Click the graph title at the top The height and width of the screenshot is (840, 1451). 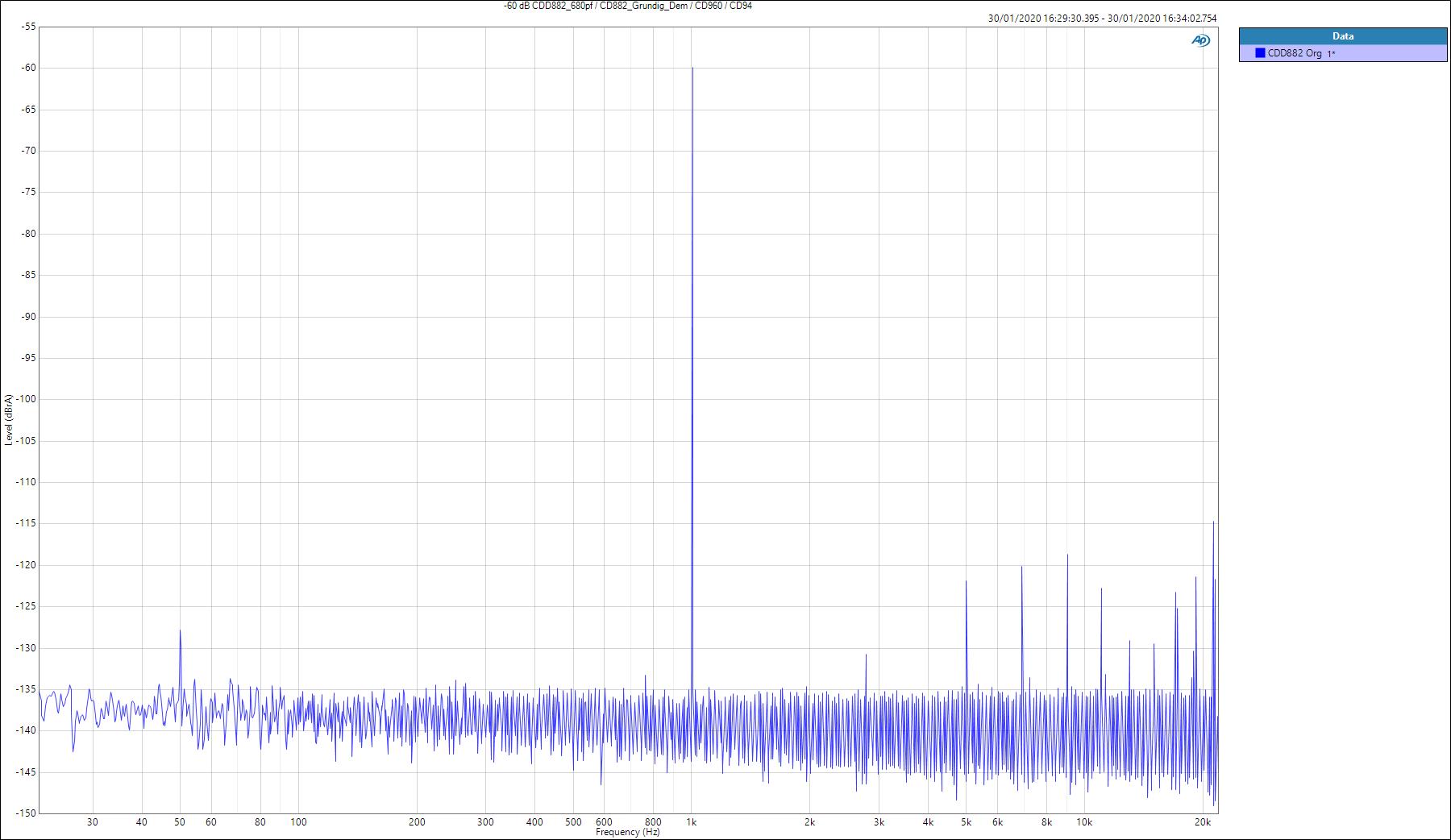[627, 6]
